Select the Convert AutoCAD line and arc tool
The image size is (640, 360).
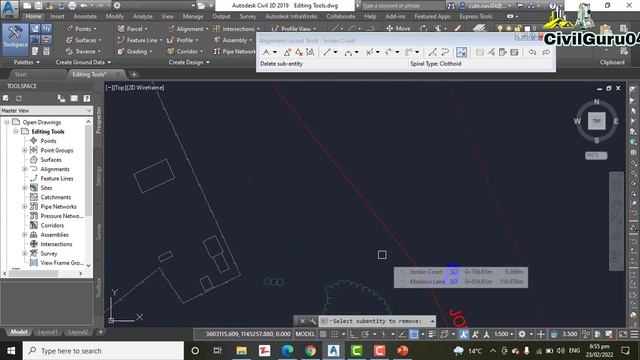433,52
